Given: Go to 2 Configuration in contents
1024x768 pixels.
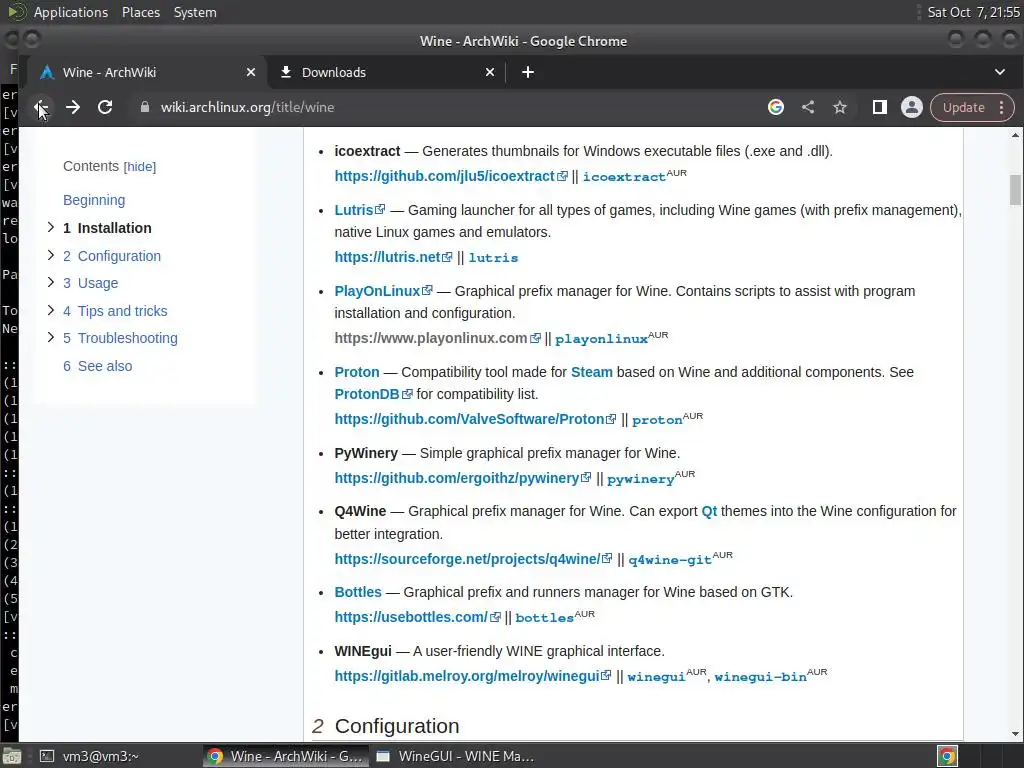Looking at the screenshot, I should [112, 256].
